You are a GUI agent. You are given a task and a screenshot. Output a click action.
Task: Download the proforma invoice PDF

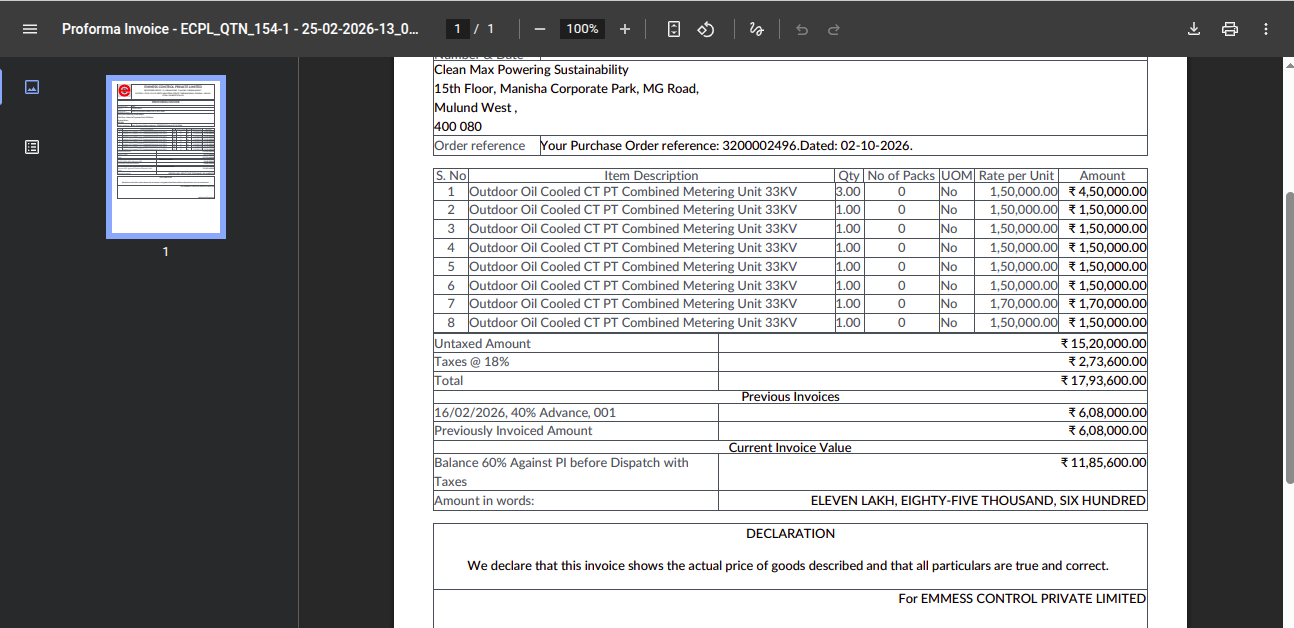[x=1193, y=29]
